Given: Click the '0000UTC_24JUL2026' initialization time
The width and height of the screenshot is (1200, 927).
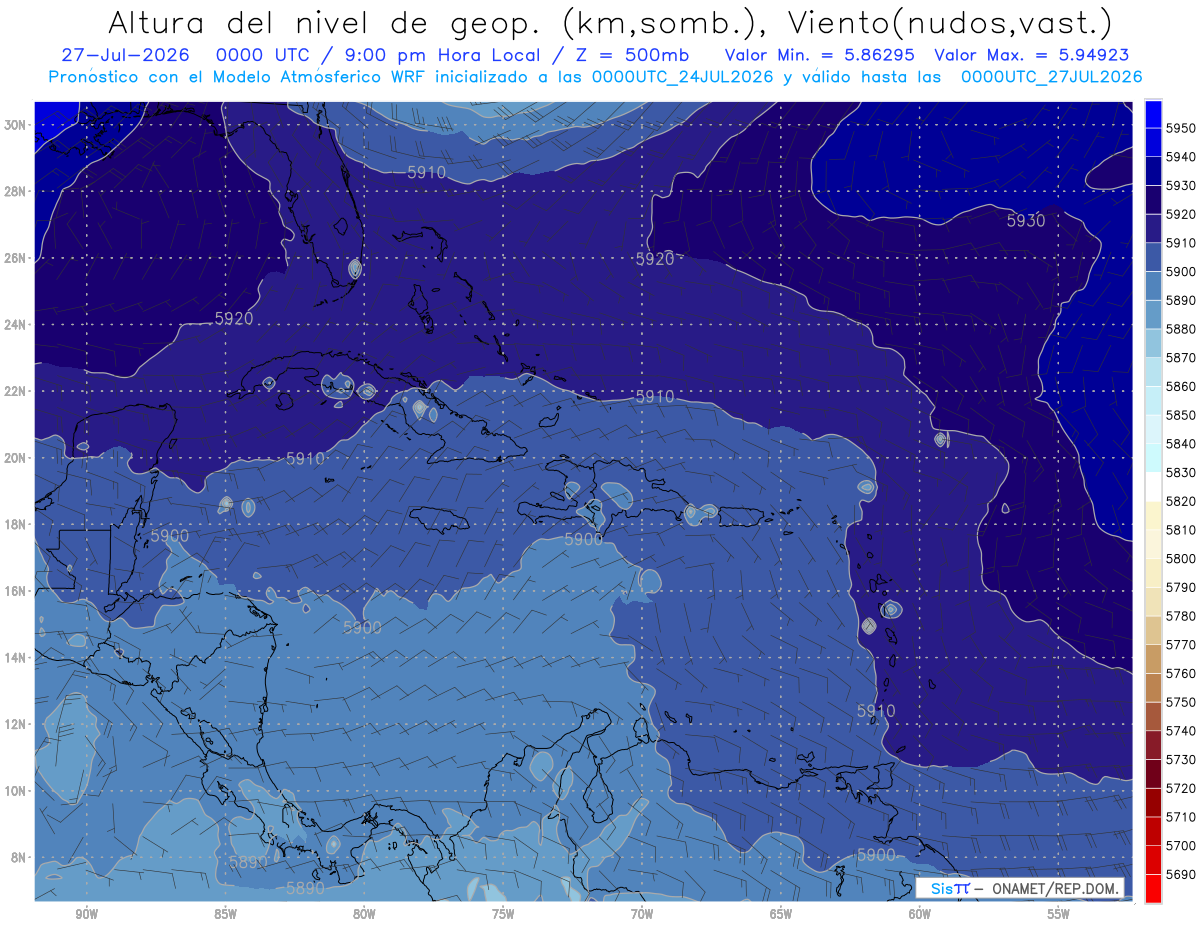Looking at the screenshot, I should click(682, 77).
